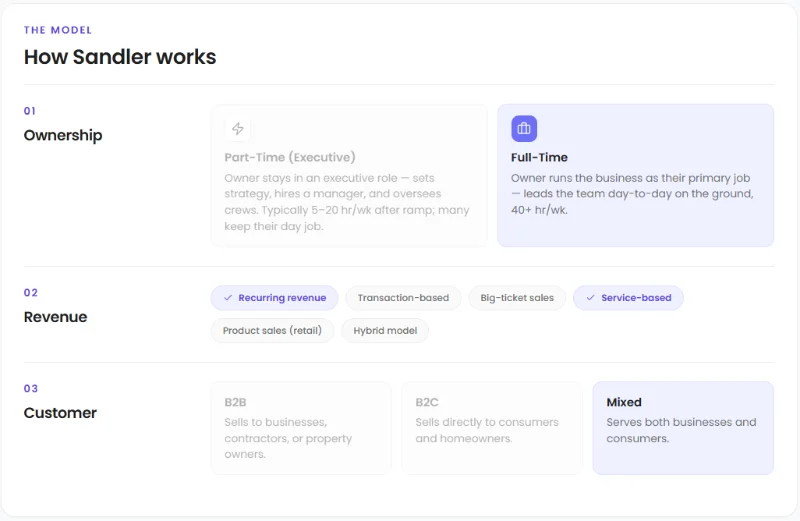Click the '02' section number
The image size is (800, 521).
click(x=31, y=292)
